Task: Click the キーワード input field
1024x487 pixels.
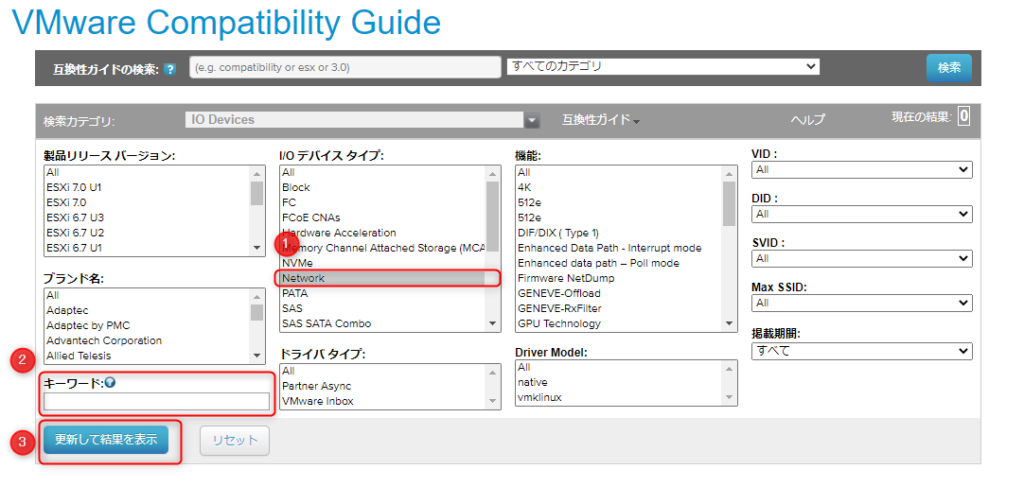Action: tap(157, 401)
